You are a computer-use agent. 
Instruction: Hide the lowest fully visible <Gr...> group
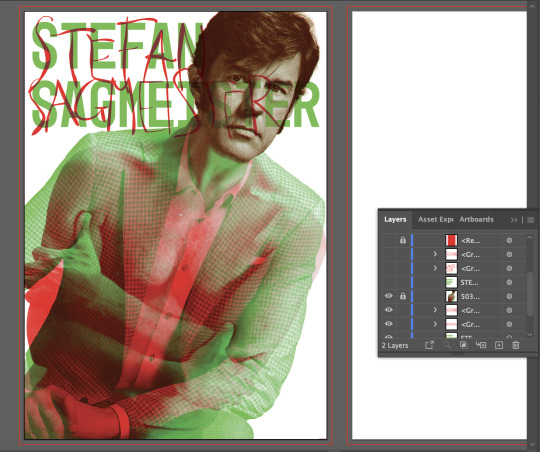point(388,324)
